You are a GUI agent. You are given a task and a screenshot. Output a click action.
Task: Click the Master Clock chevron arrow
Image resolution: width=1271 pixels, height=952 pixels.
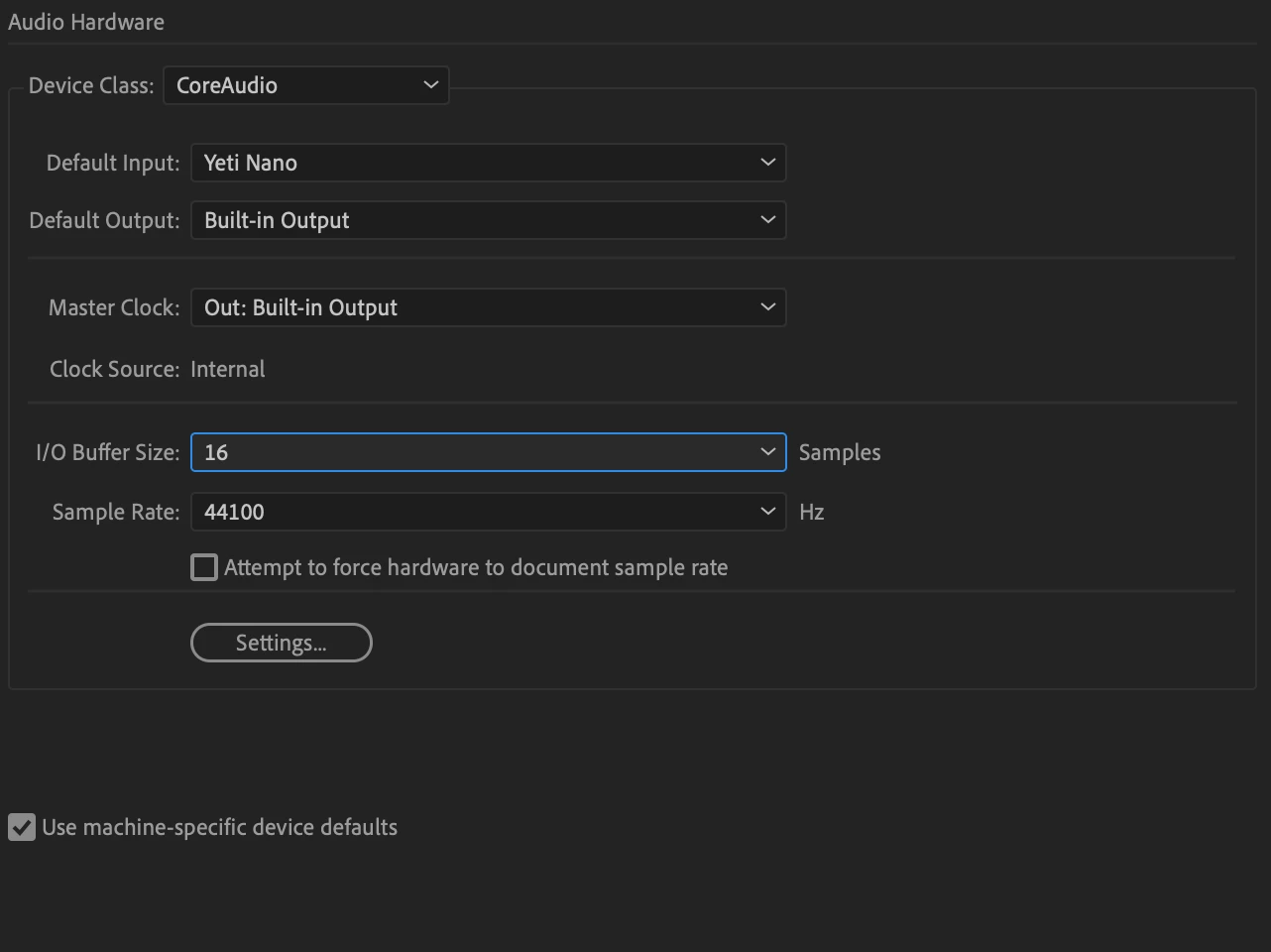(767, 307)
